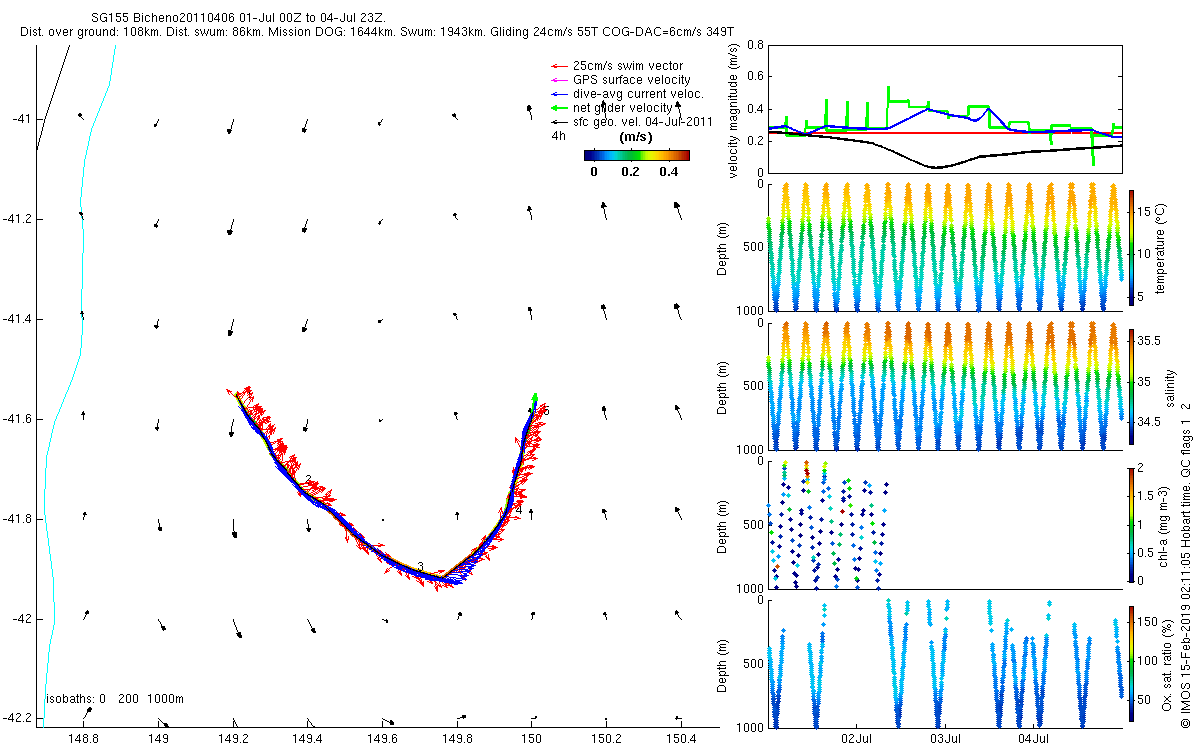Click the '149.2' longitude tick label
Viewport: 1200px width, 750px height.
tap(232, 738)
